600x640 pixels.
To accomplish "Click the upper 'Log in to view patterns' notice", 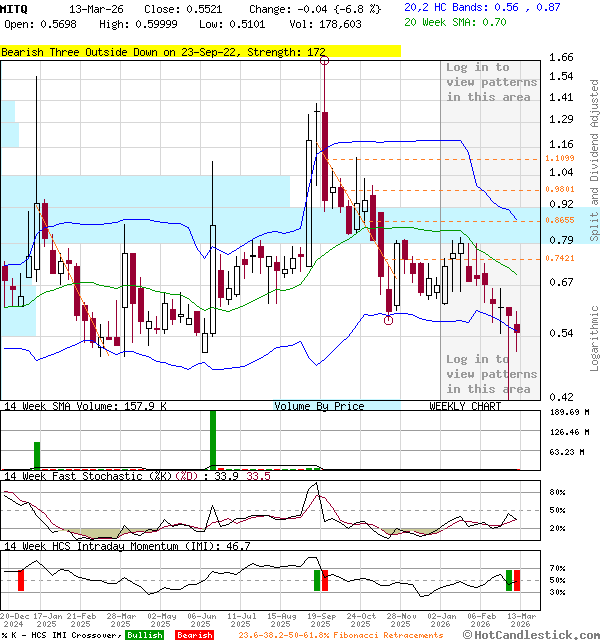I will (489, 82).
